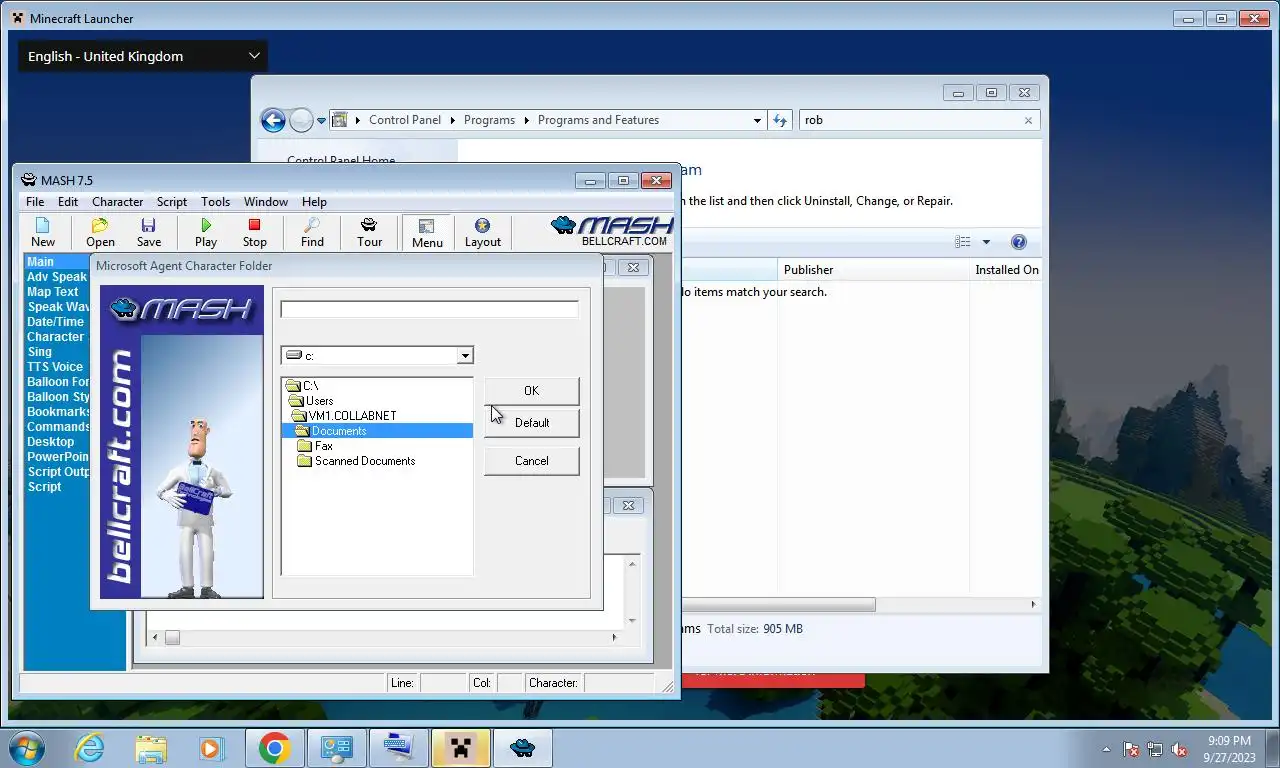The image size is (1280, 768).
Task: Select the VM1.COLLABNET folder
Action: click(x=344, y=416)
